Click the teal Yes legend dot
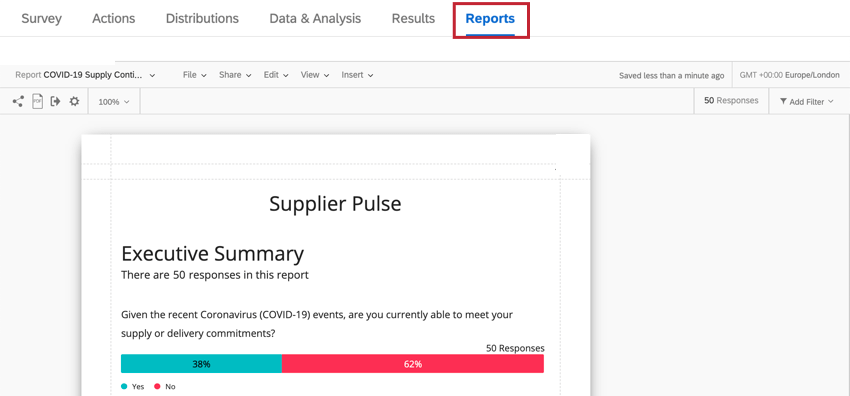Screen dimensions: 850x396 click(x=124, y=387)
